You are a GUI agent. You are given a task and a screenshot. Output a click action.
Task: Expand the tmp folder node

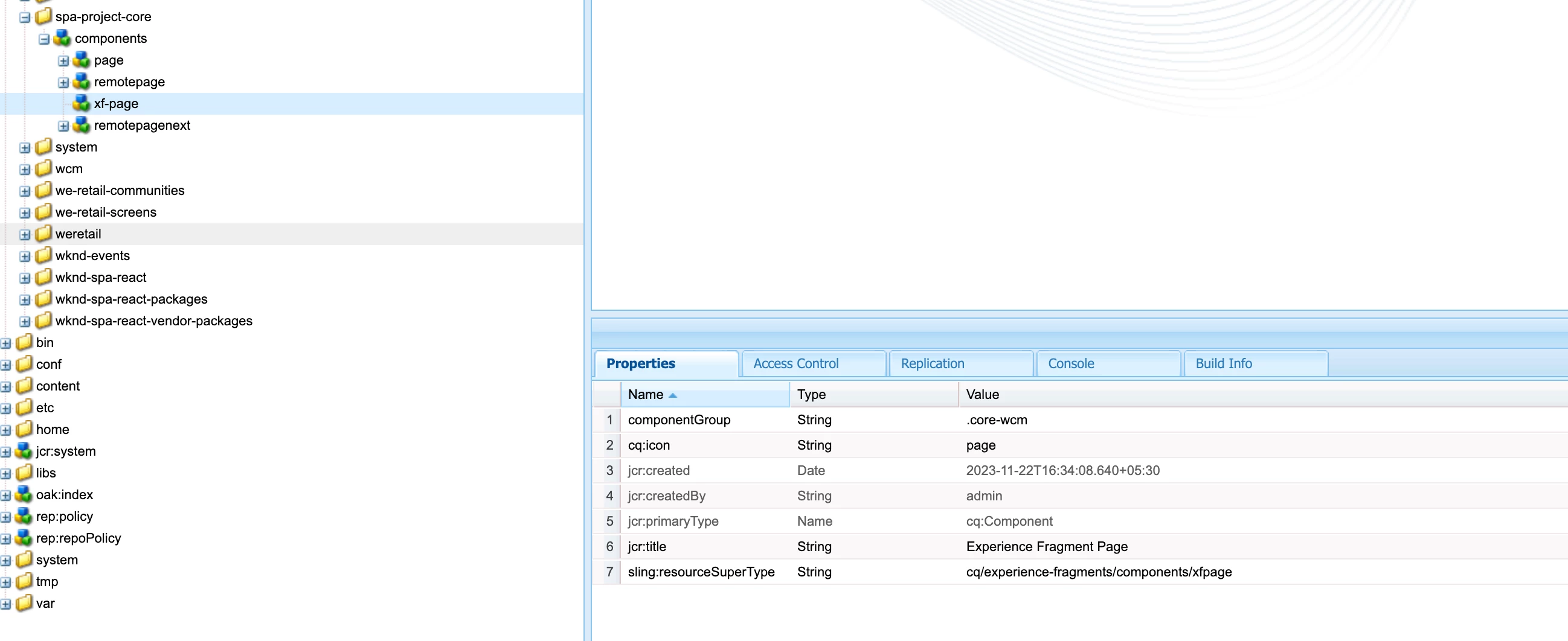pos(5,582)
